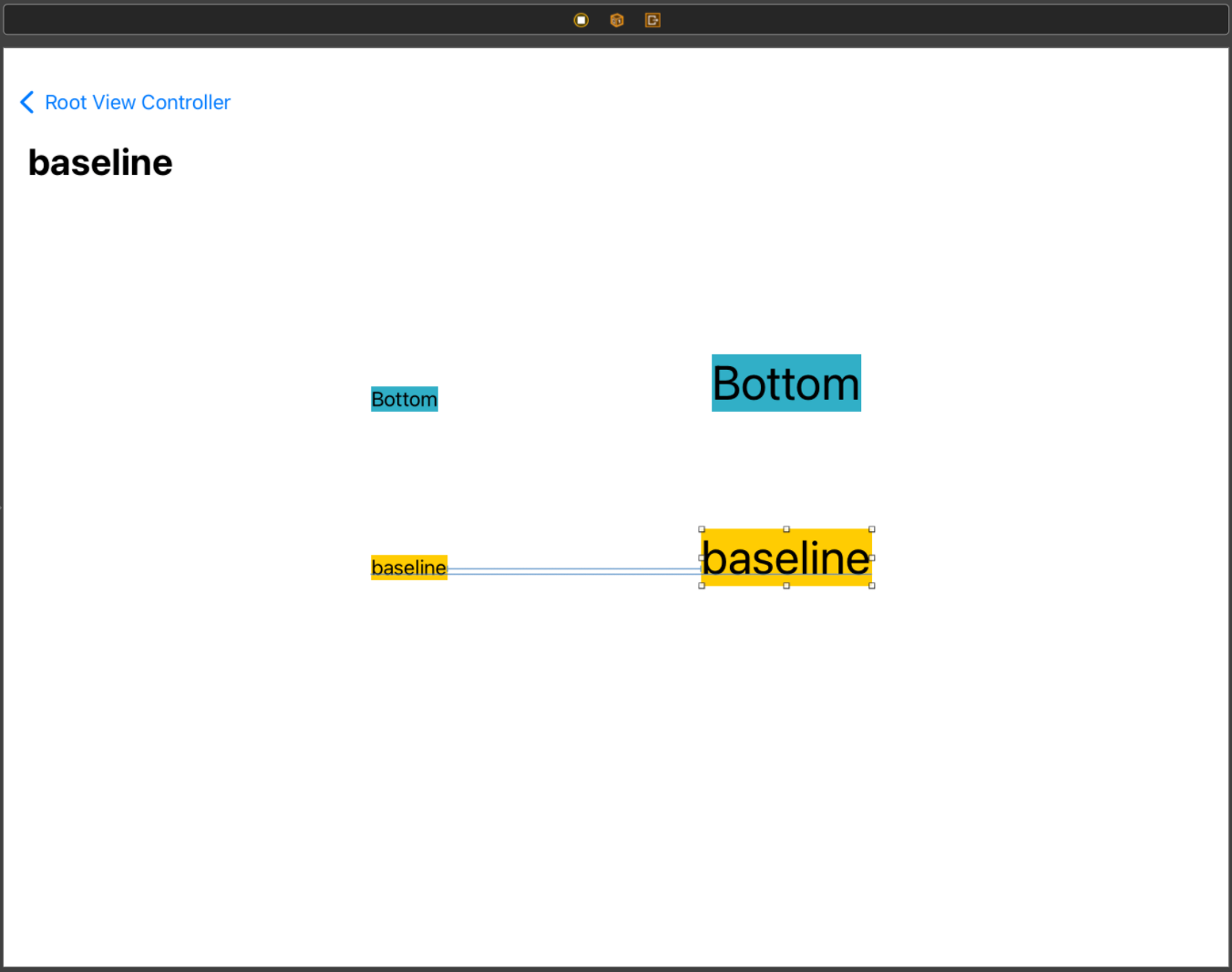The image size is (1232, 972).
Task: Click the Exit scene dock icon
Action: coord(652,20)
